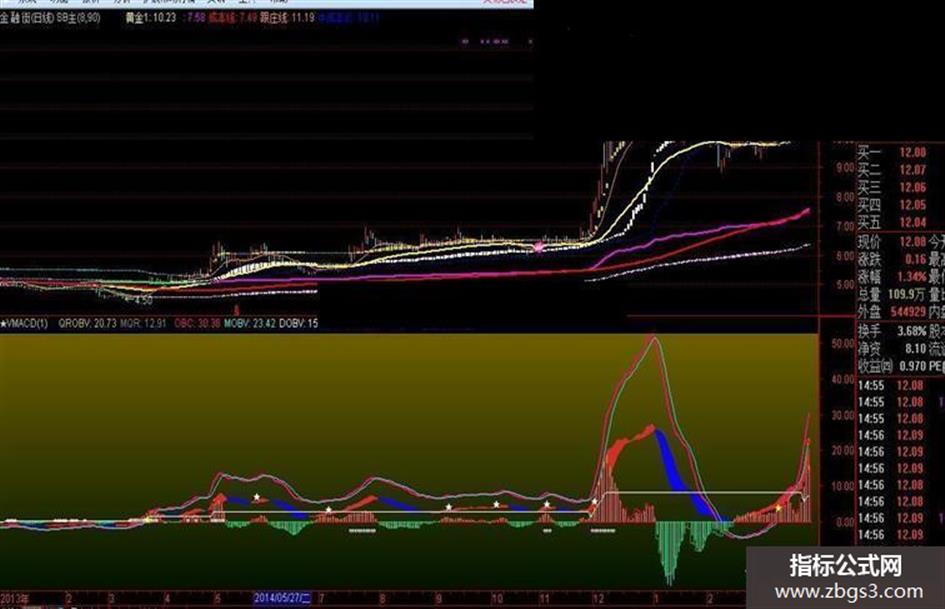The width and height of the screenshot is (945, 609).
Task: Click the MQR: 12.91 value
Action: (143, 323)
